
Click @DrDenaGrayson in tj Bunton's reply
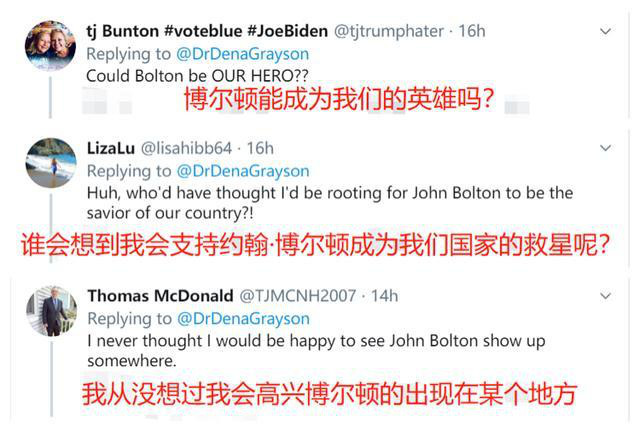[x=243, y=53]
